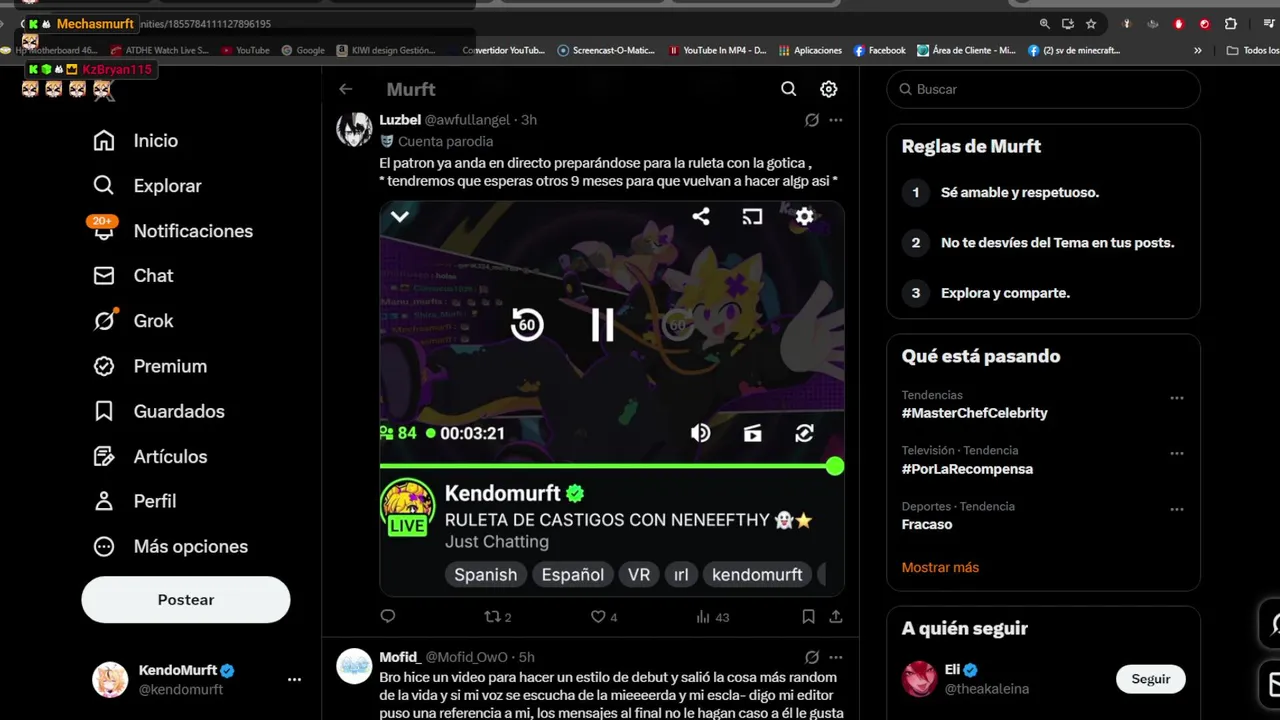Open more options on Luzbel's post
1280x720 pixels.
coord(836,120)
